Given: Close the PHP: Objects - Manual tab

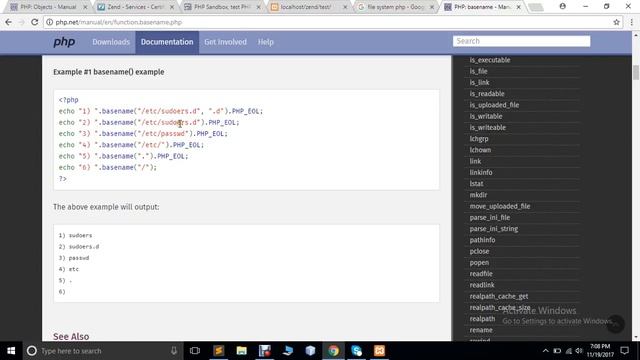Looking at the screenshot, I should 85,7.
